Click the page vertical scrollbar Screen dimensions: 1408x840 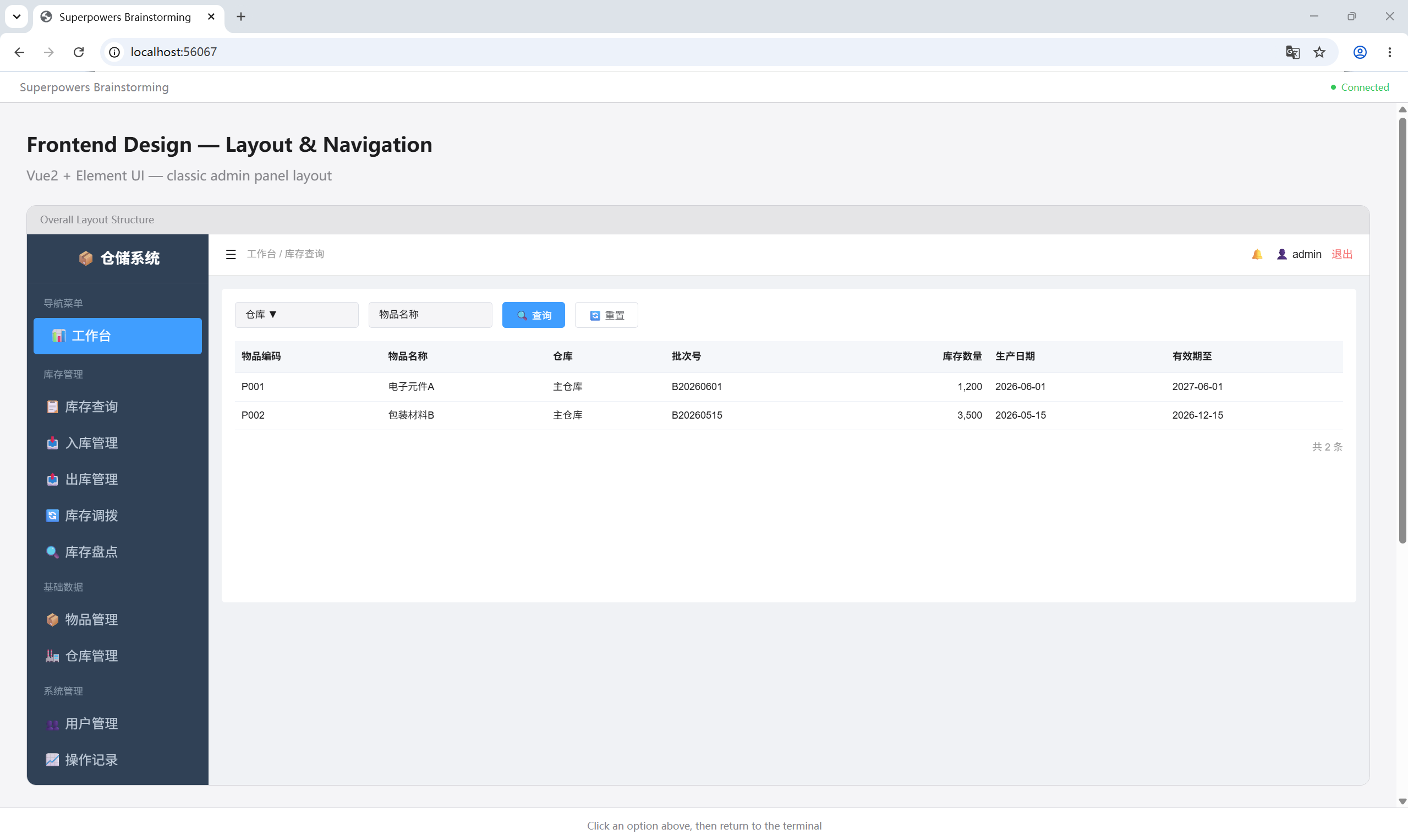pos(1402,331)
